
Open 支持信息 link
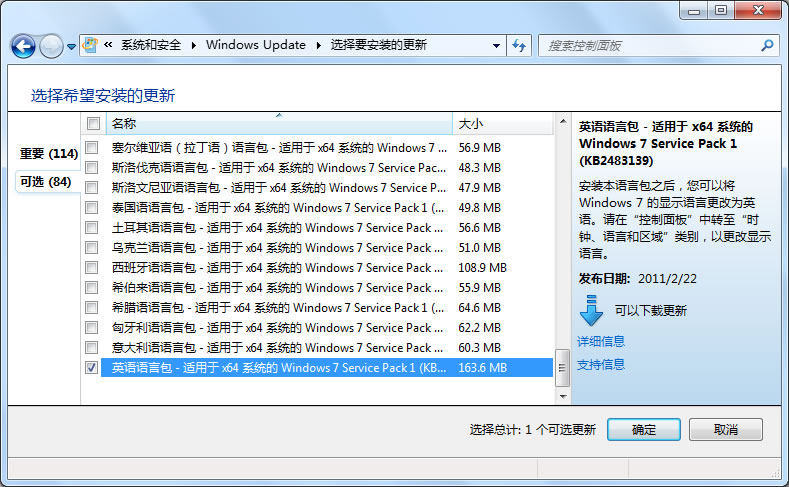click(x=601, y=365)
